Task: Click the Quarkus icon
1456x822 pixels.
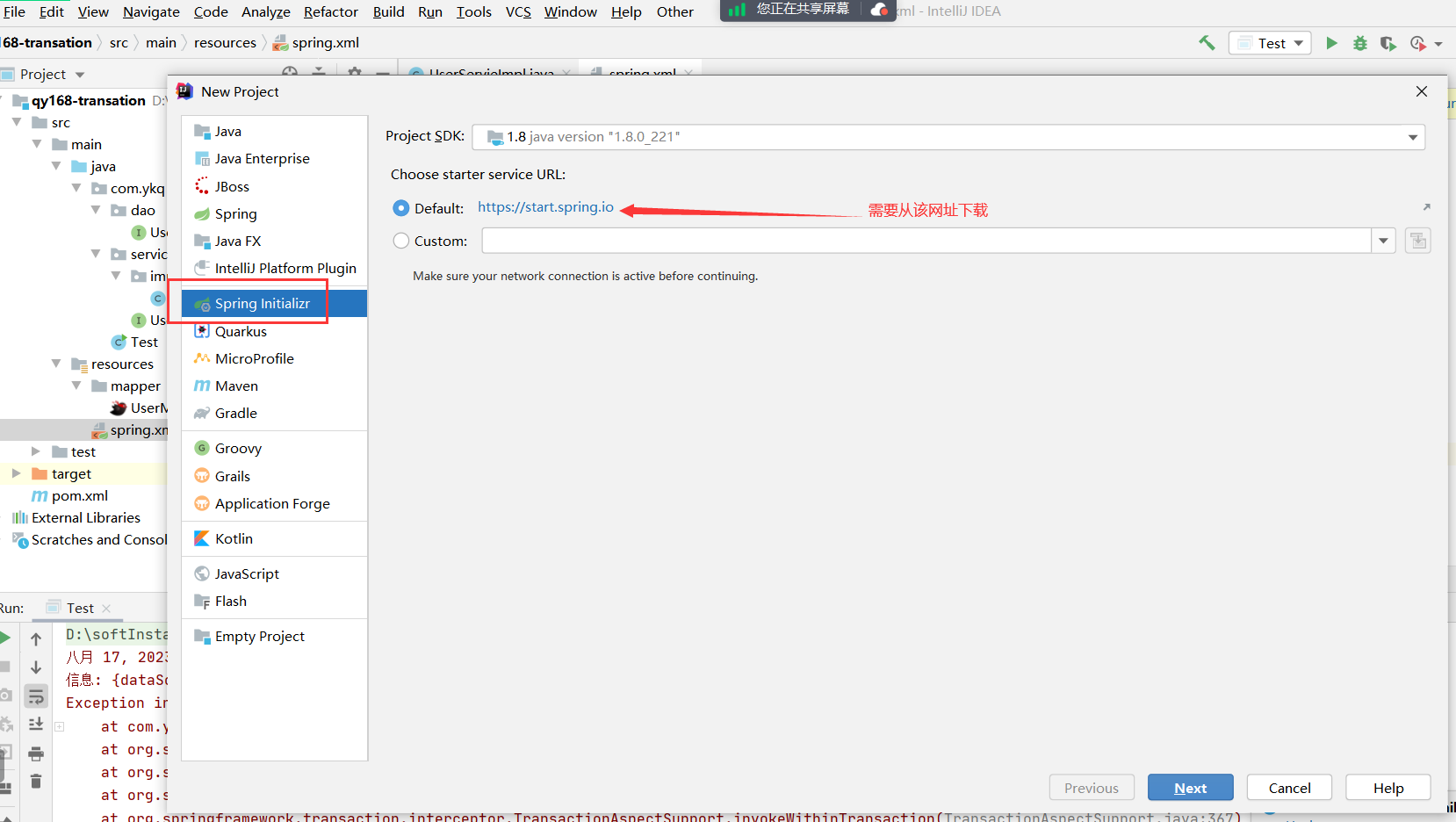Action: coord(202,331)
